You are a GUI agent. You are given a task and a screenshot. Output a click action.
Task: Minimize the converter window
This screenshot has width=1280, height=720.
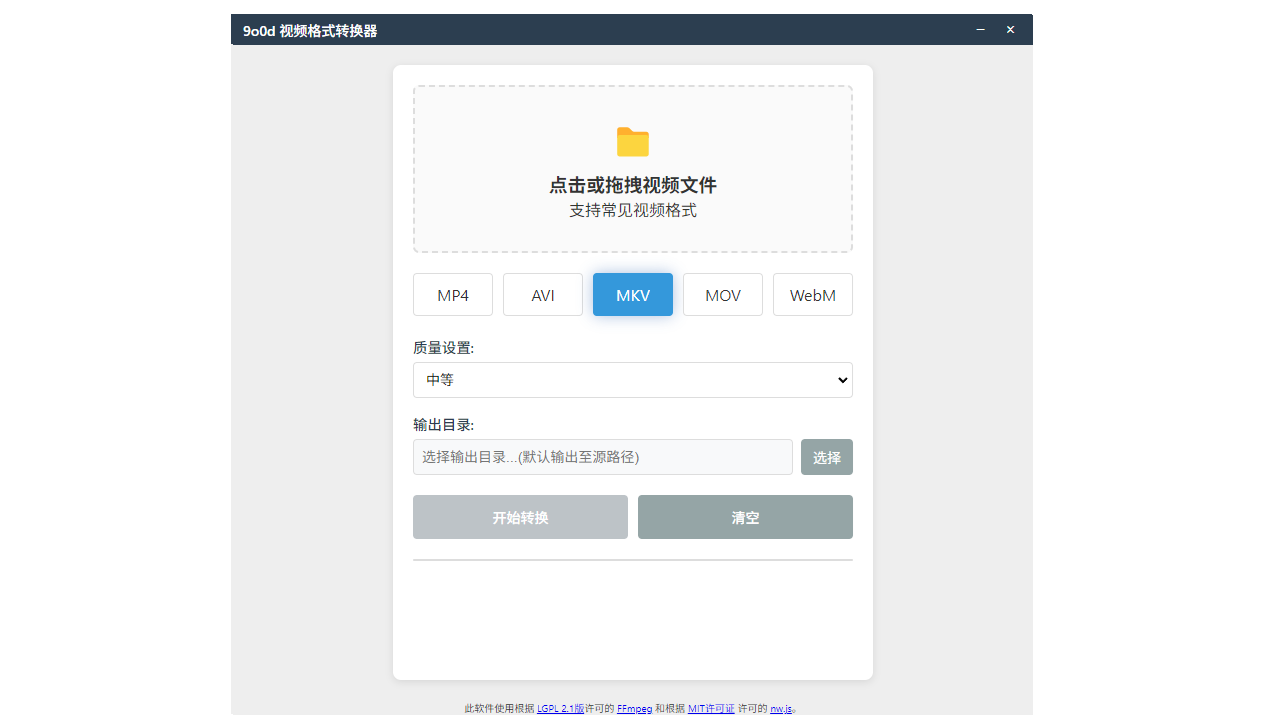979,29
